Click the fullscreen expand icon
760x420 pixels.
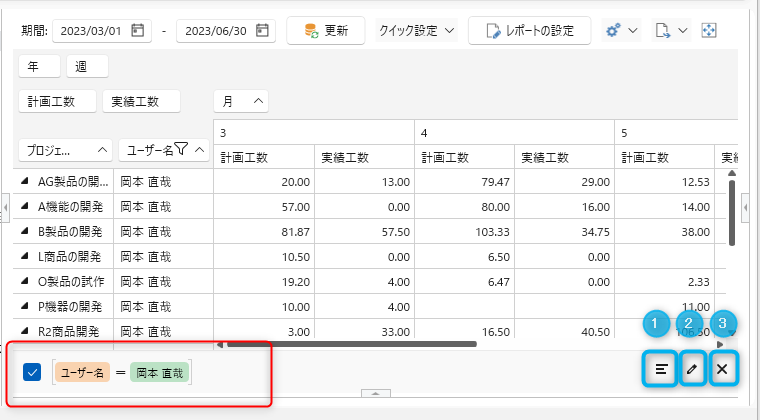click(709, 31)
